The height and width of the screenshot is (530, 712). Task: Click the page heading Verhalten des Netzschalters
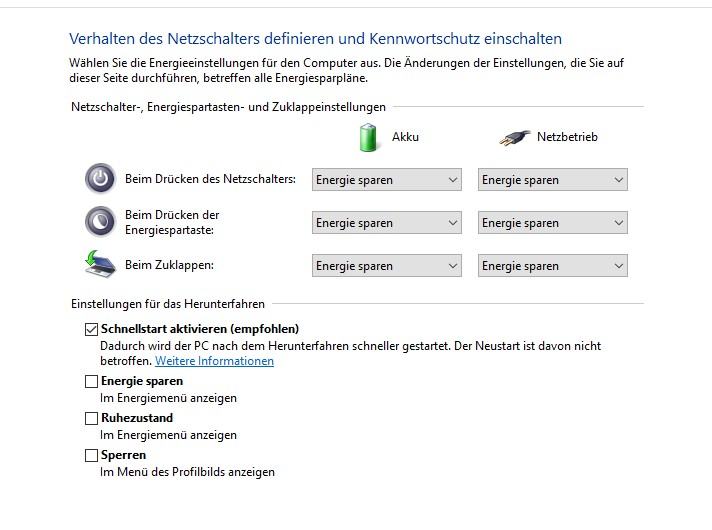[316, 39]
